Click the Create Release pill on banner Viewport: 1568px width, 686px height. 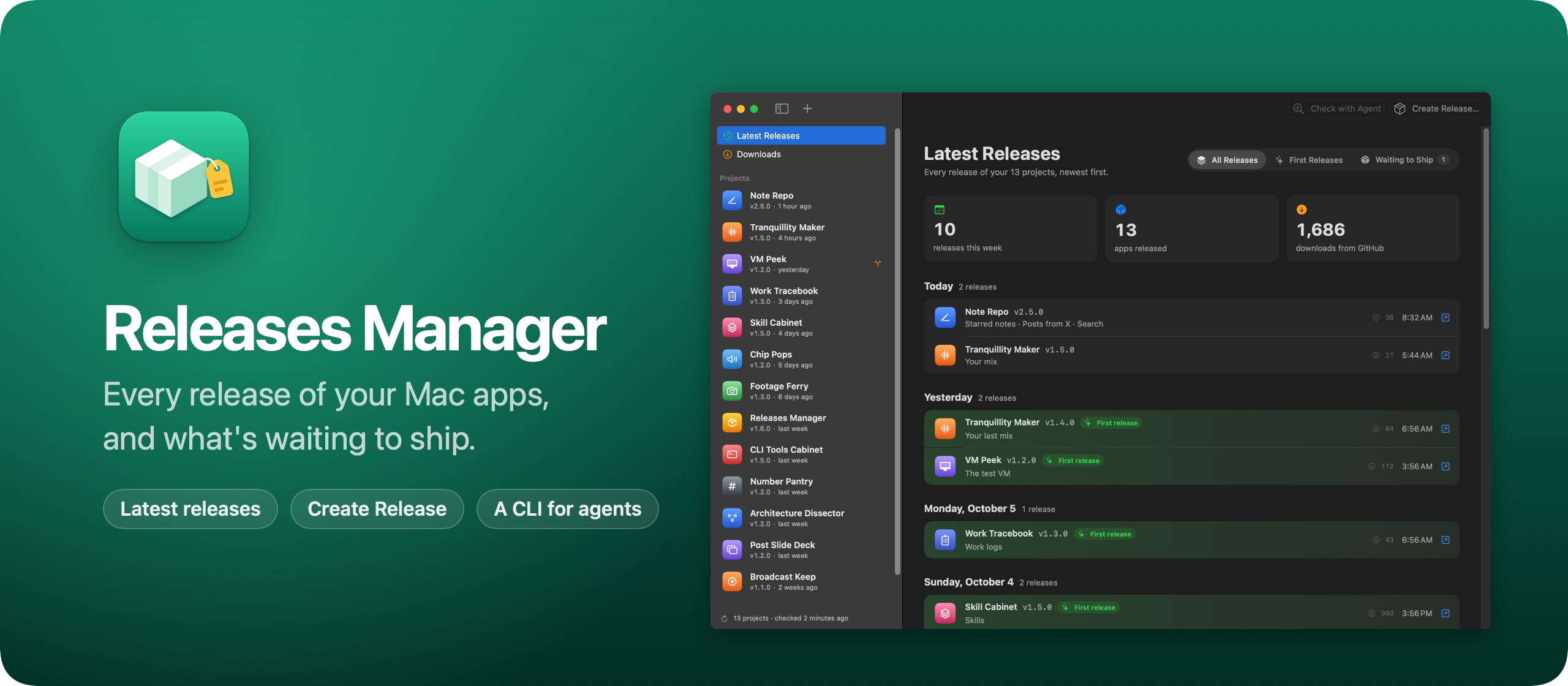[377, 509]
